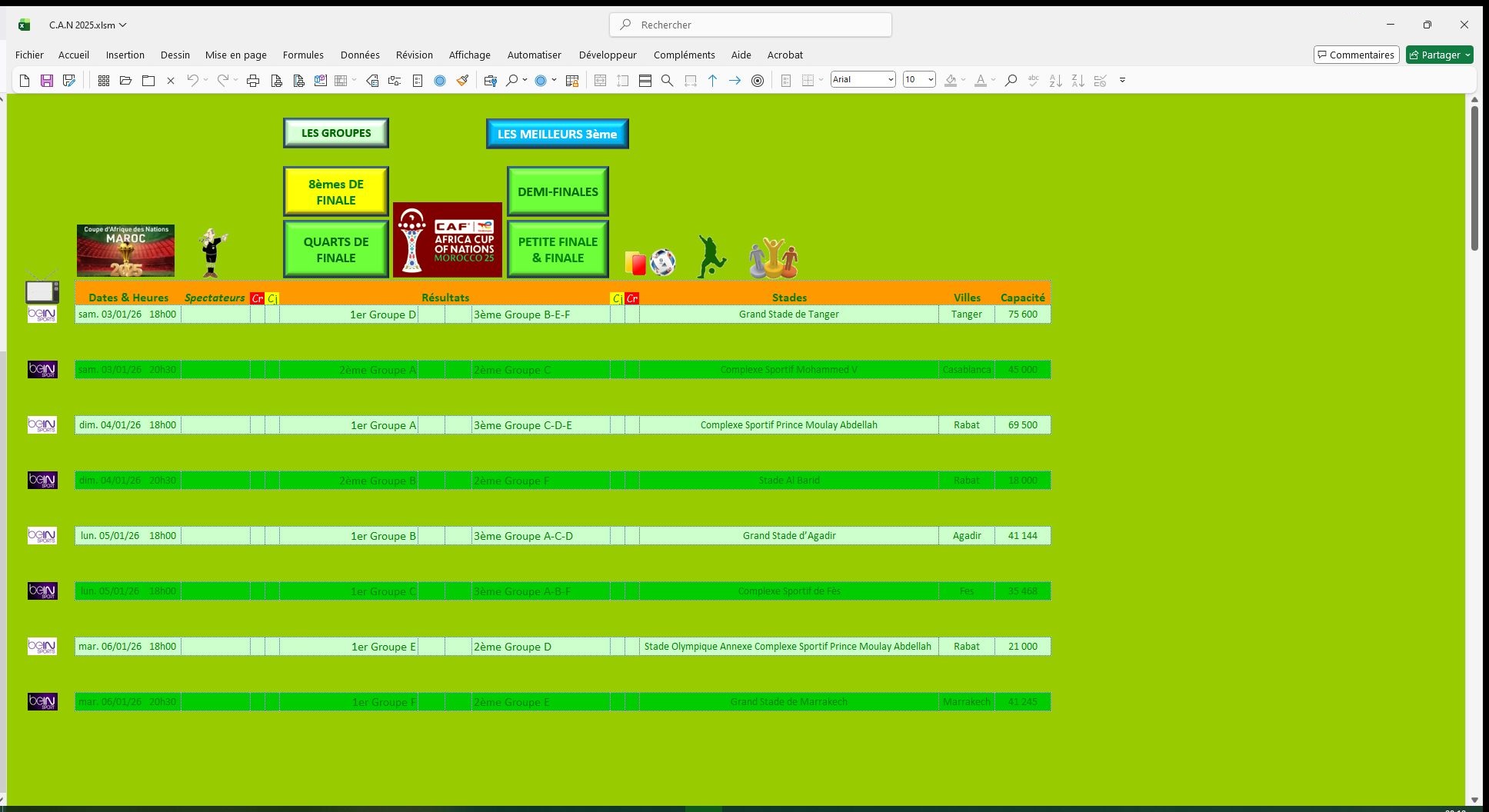Create a new blank workbook icon

tap(25, 81)
